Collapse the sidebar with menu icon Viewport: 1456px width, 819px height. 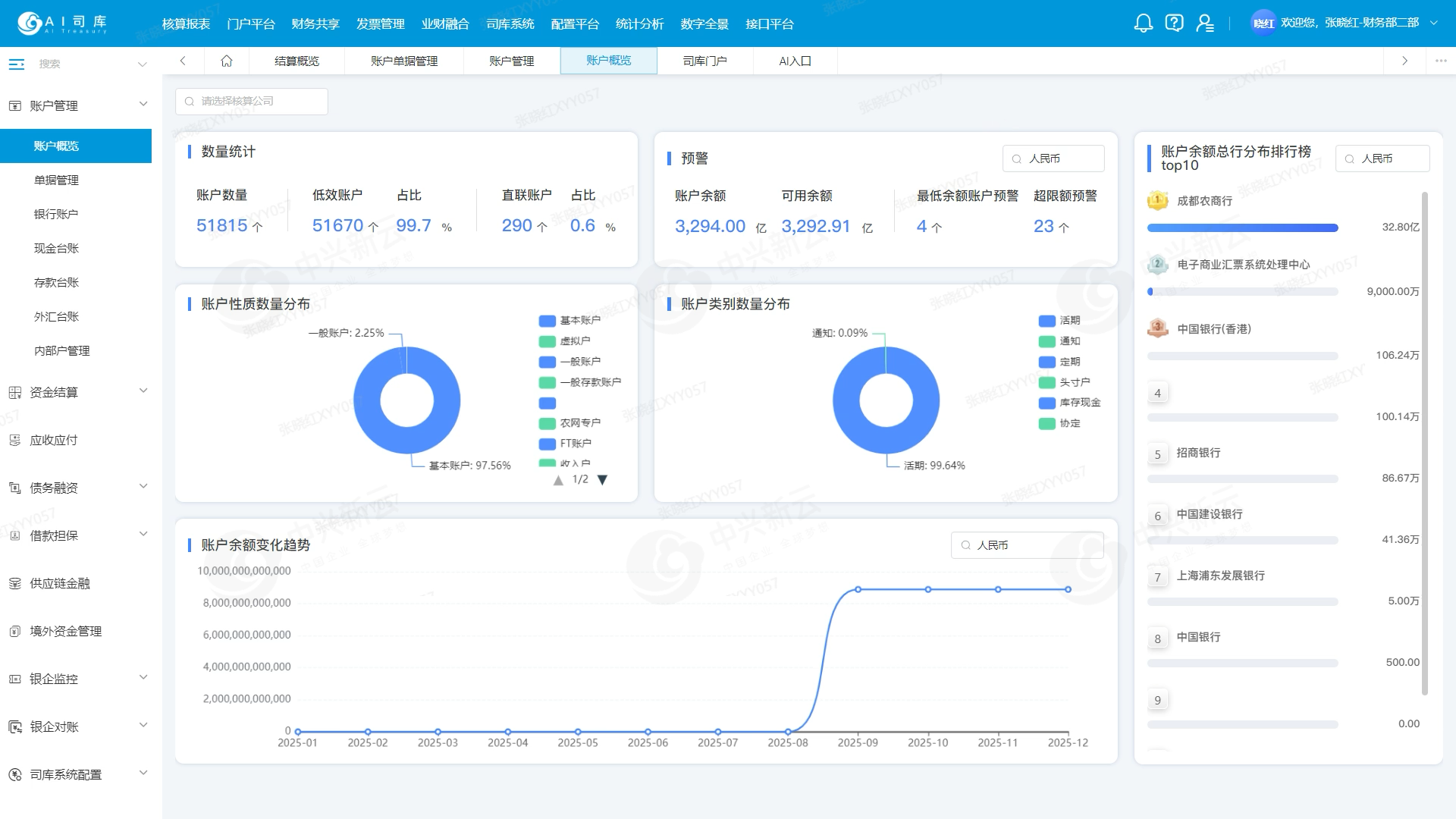pyautogui.click(x=17, y=64)
